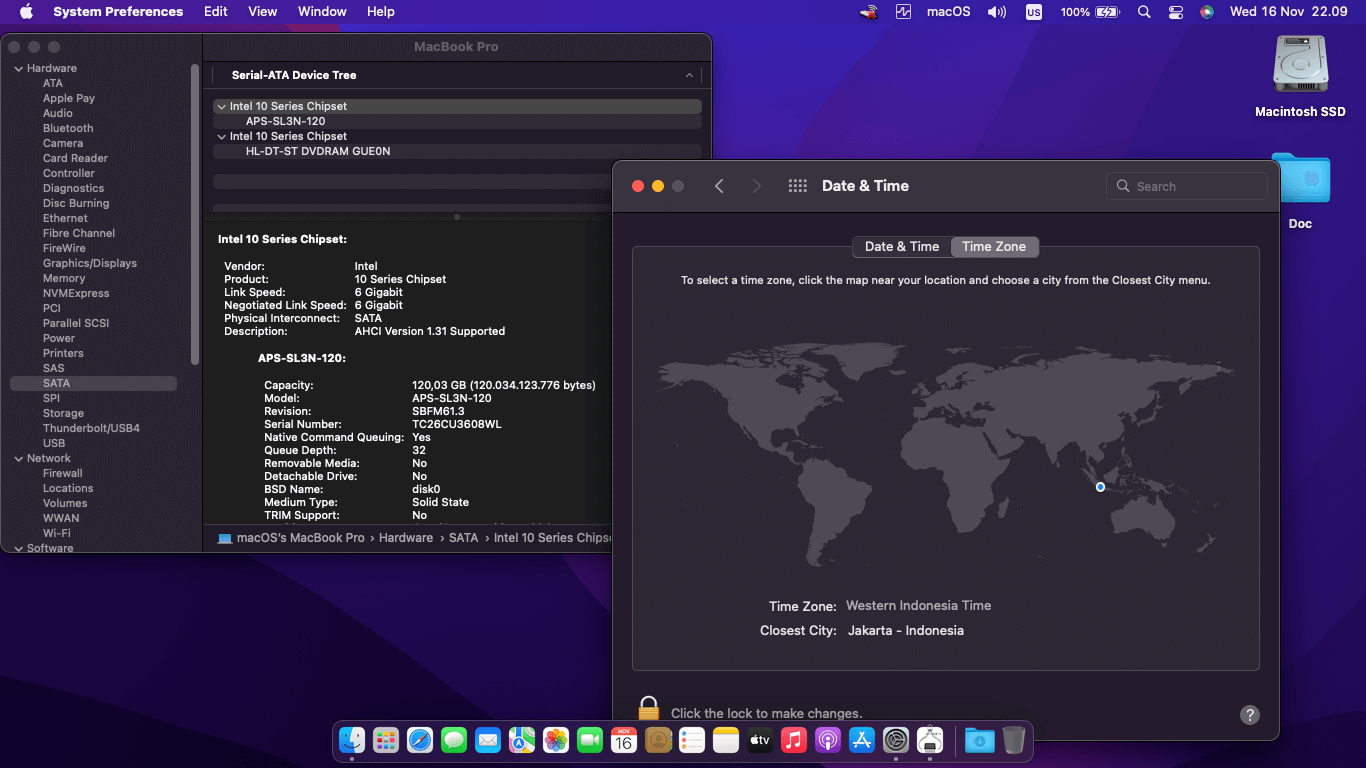Click System Preferences icon in the Dock
This screenshot has height=768, width=1366.
(896, 740)
